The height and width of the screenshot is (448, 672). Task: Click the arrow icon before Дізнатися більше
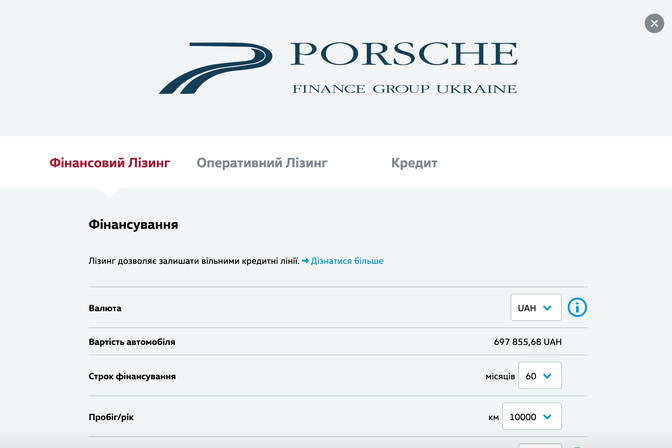(x=306, y=261)
